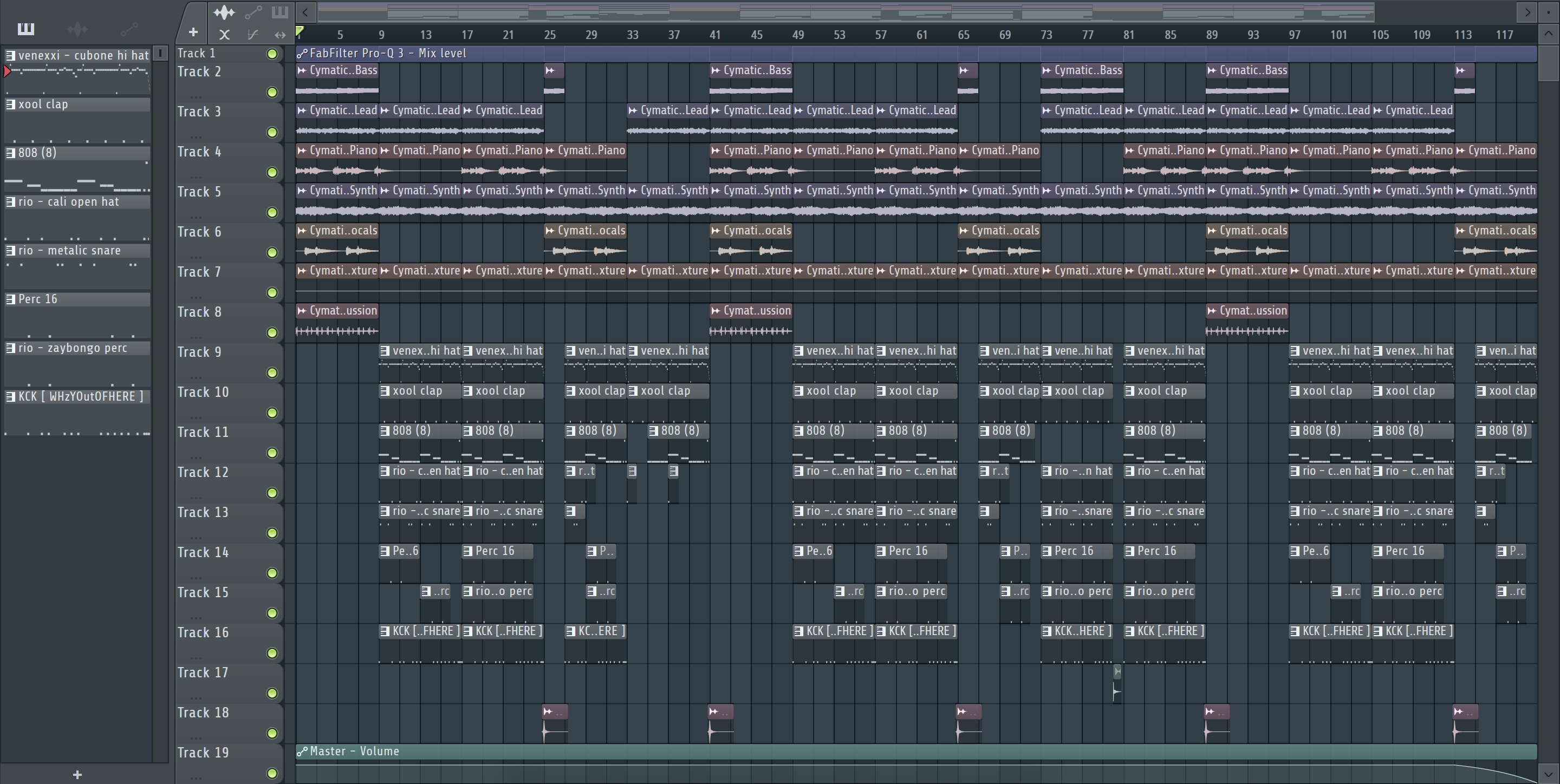This screenshot has height=784, width=1560.
Task: Click the Track 5 header label
Action: pyautogui.click(x=199, y=192)
